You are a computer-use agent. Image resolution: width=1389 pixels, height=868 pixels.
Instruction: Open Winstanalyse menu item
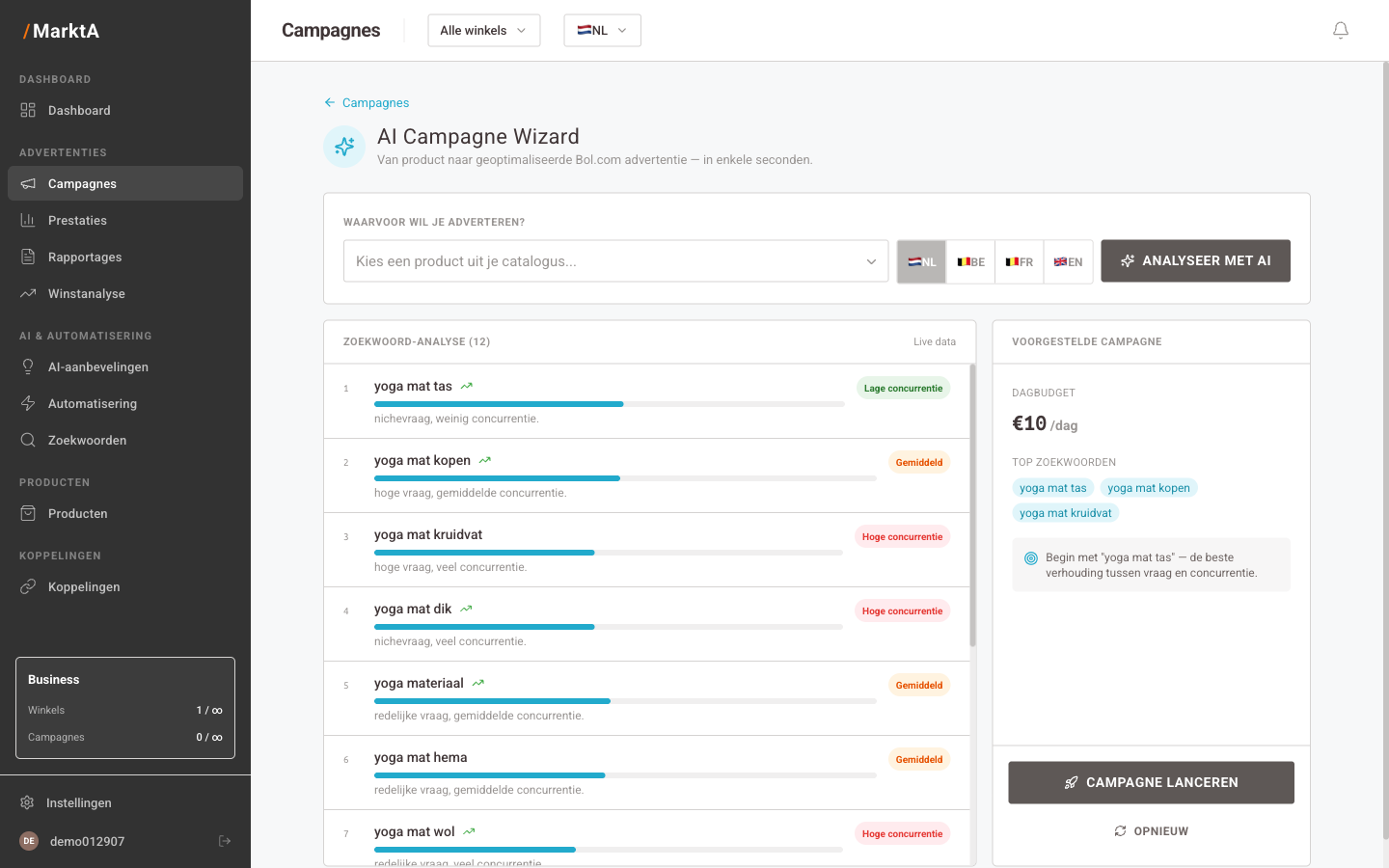(x=125, y=293)
